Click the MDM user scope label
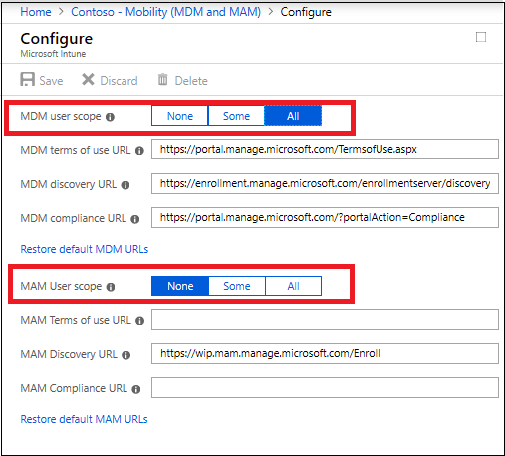The height and width of the screenshot is (456, 505). (x=61, y=116)
